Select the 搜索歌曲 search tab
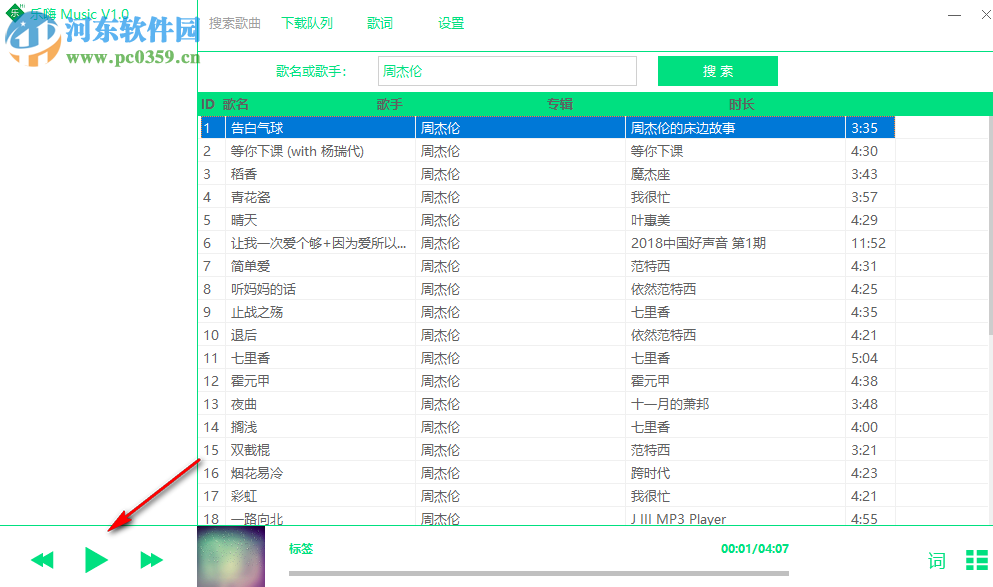993x587 pixels. (x=233, y=22)
